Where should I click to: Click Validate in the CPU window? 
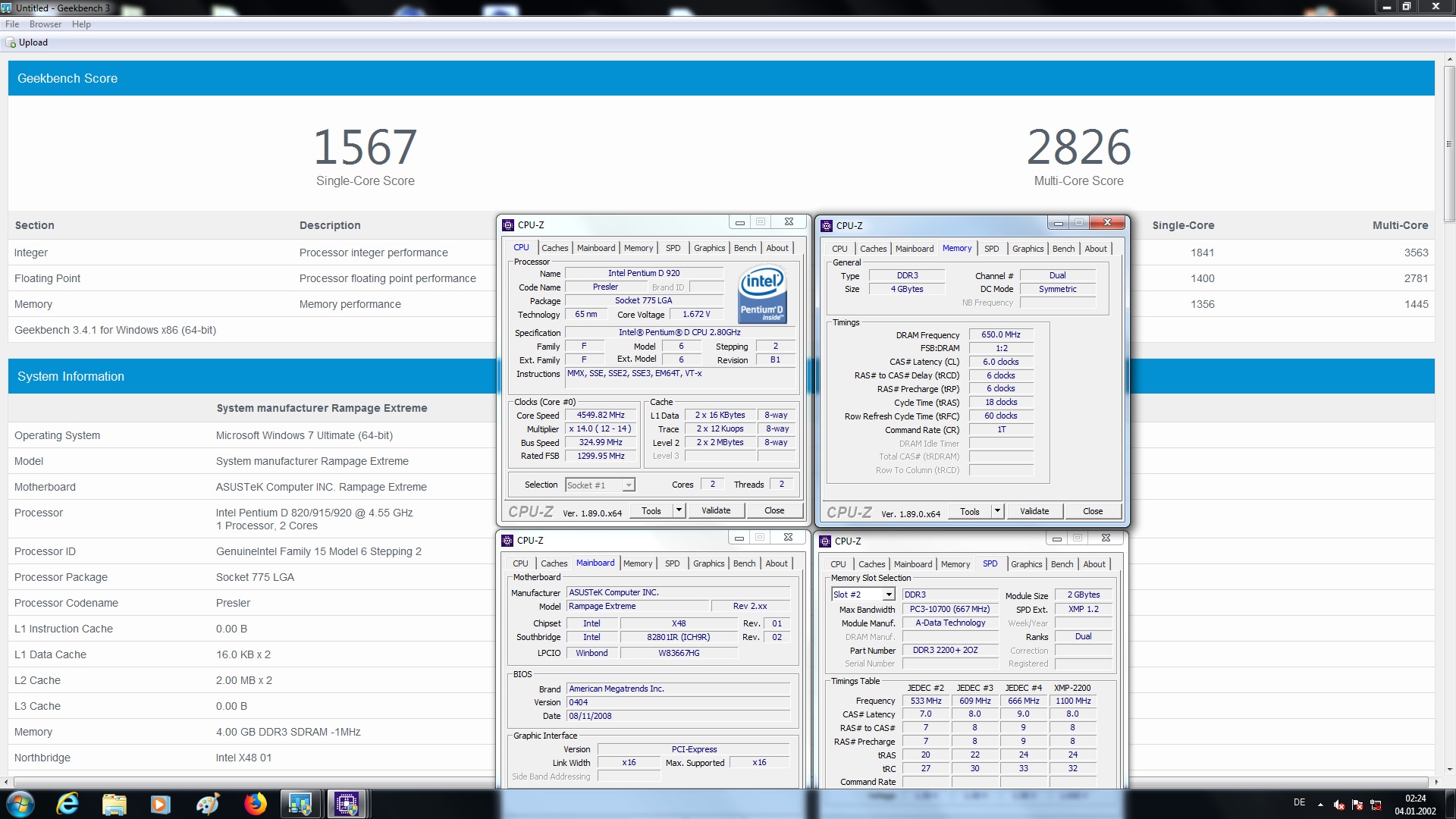[716, 510]
